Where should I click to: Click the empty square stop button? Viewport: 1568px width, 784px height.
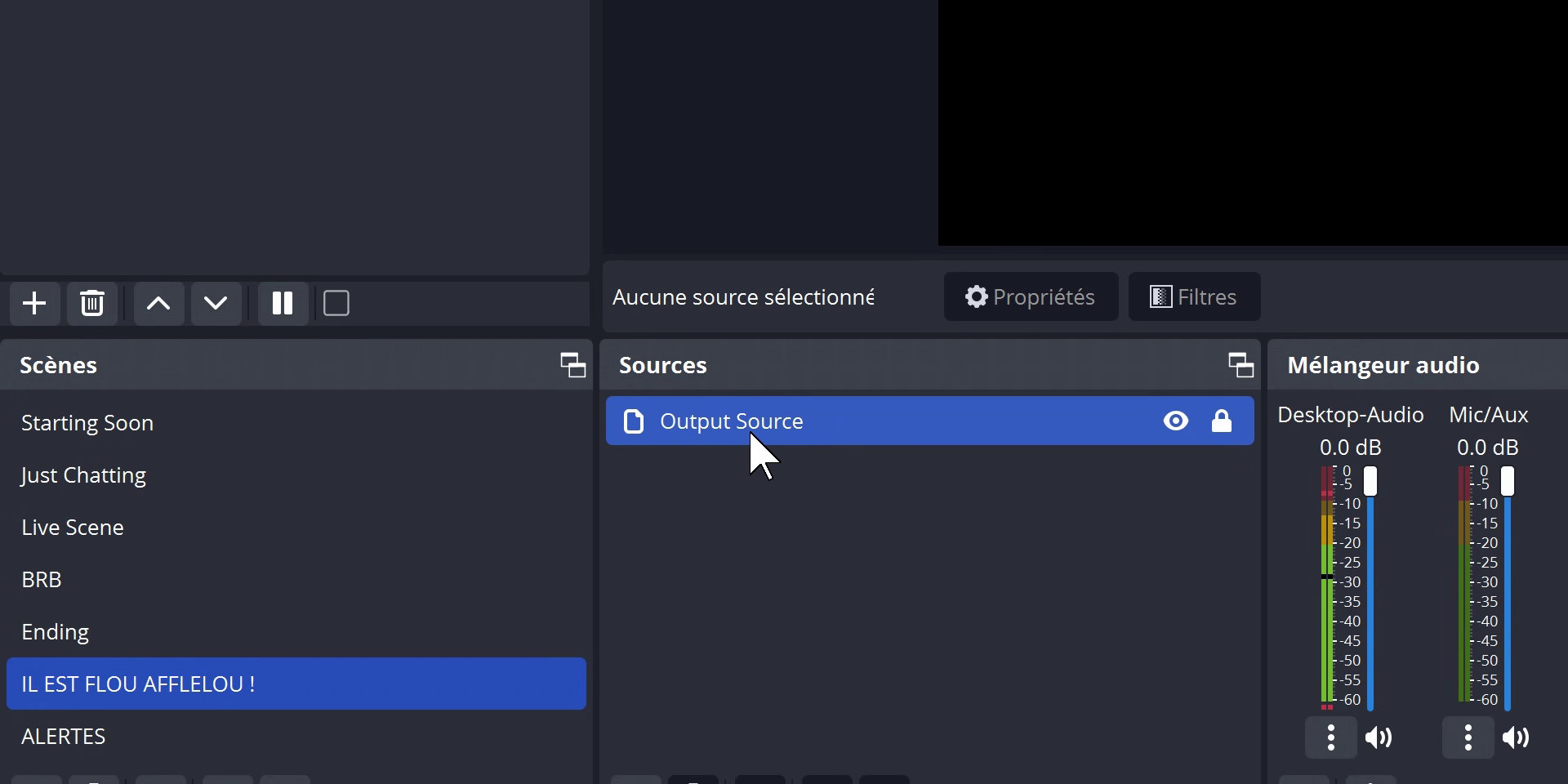point(336,304)
